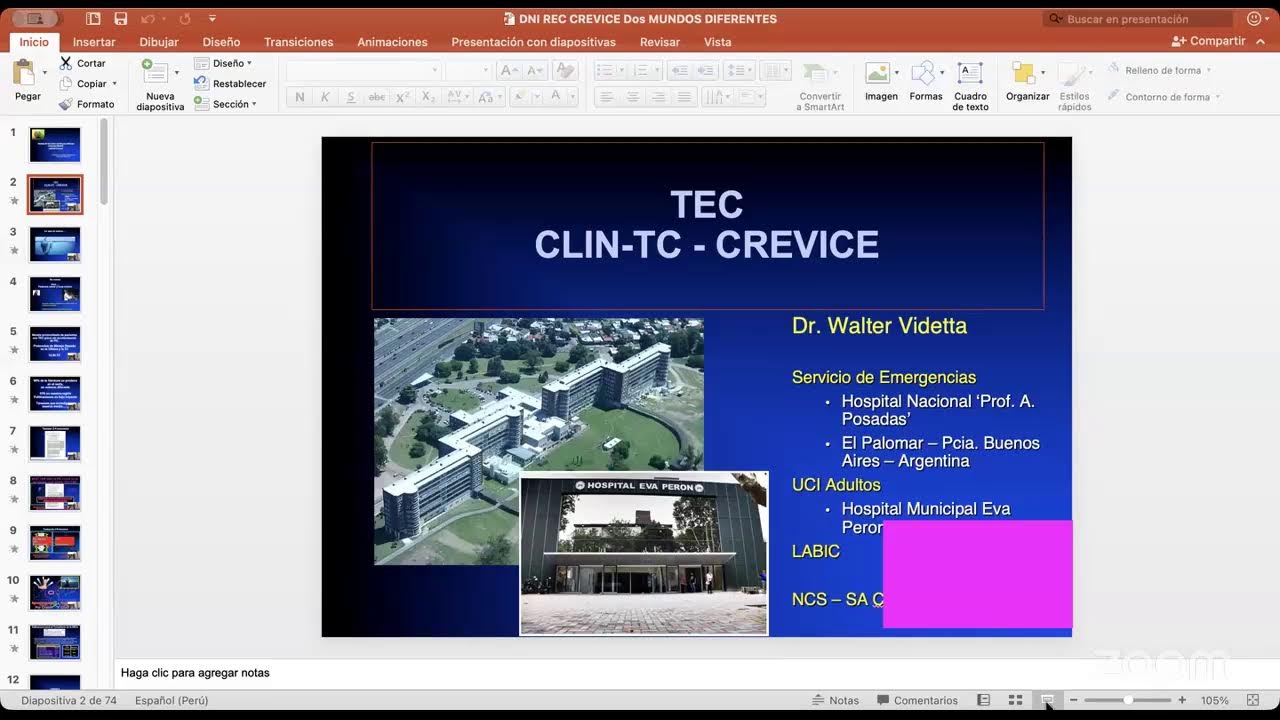The width and height of the screenshot is (1280, 720).
Task: Apply italic with the K button
Action: (x=325, y=97)
